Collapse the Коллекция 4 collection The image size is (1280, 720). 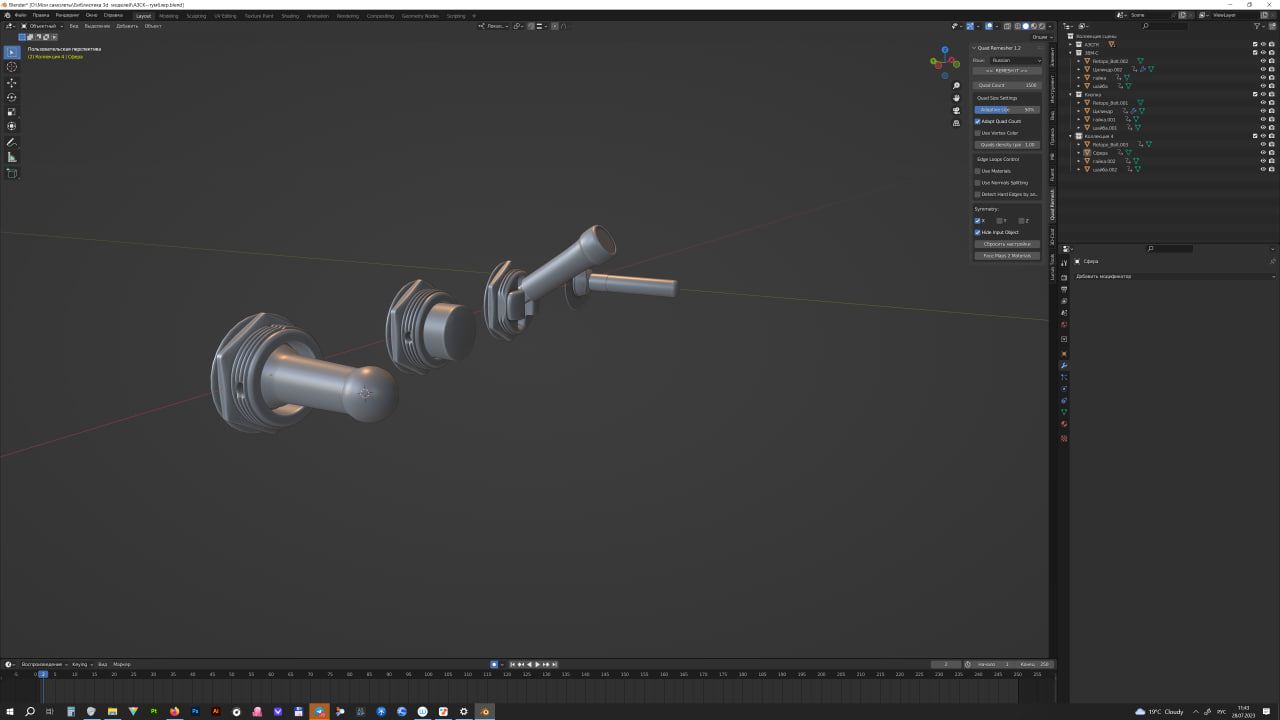tap(1071, 136)
